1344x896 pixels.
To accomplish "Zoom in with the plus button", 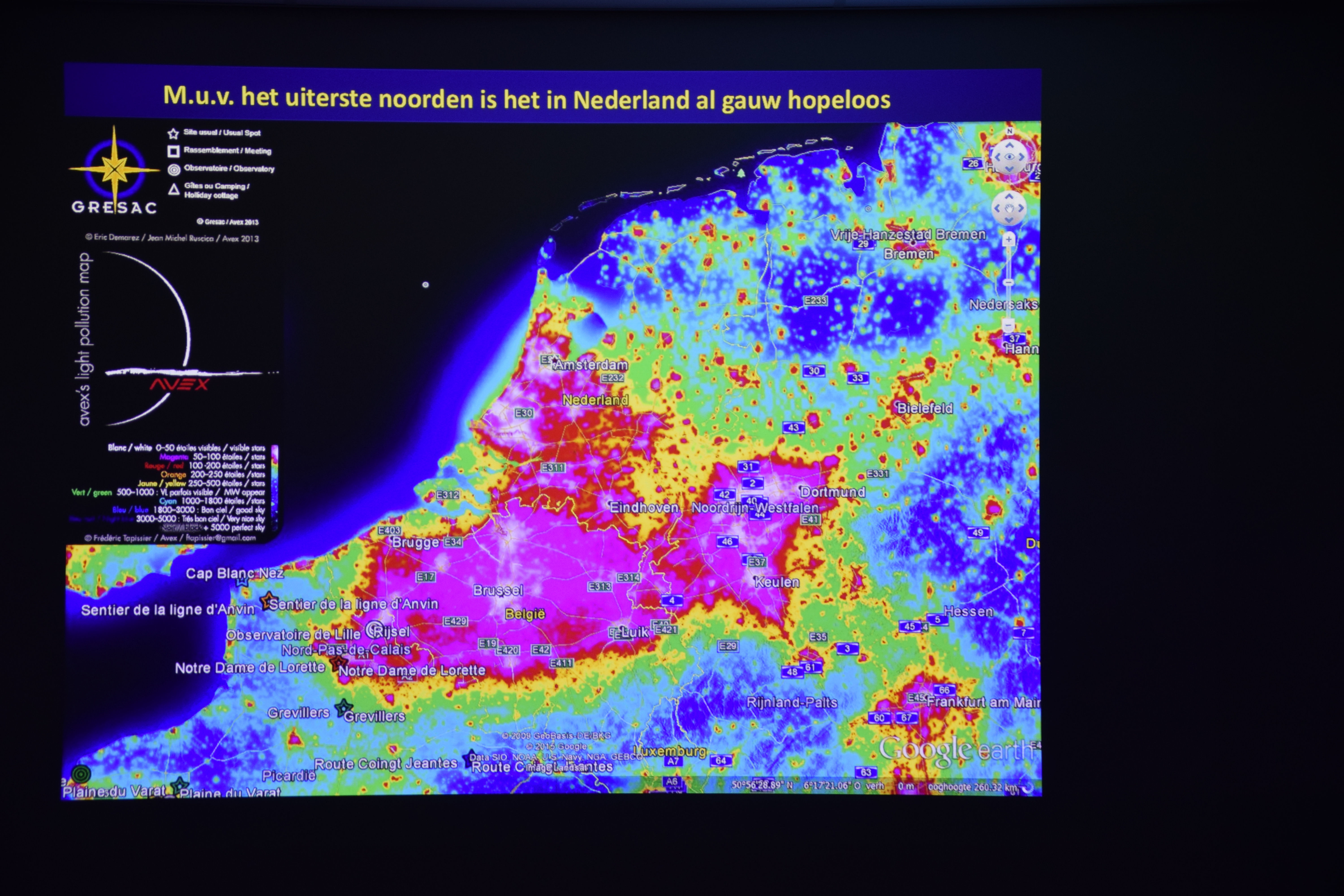I will pos(1009,239).
